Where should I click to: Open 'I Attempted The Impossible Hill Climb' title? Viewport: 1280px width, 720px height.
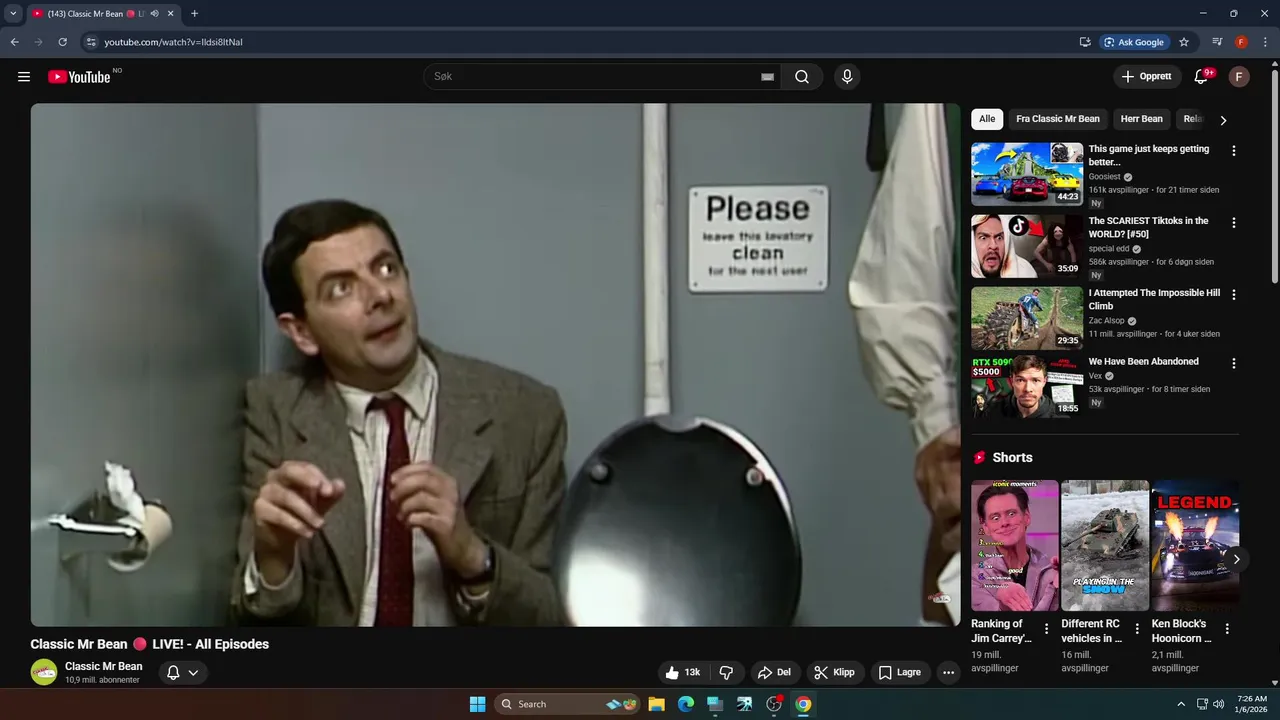click(x=1154, y=299)
